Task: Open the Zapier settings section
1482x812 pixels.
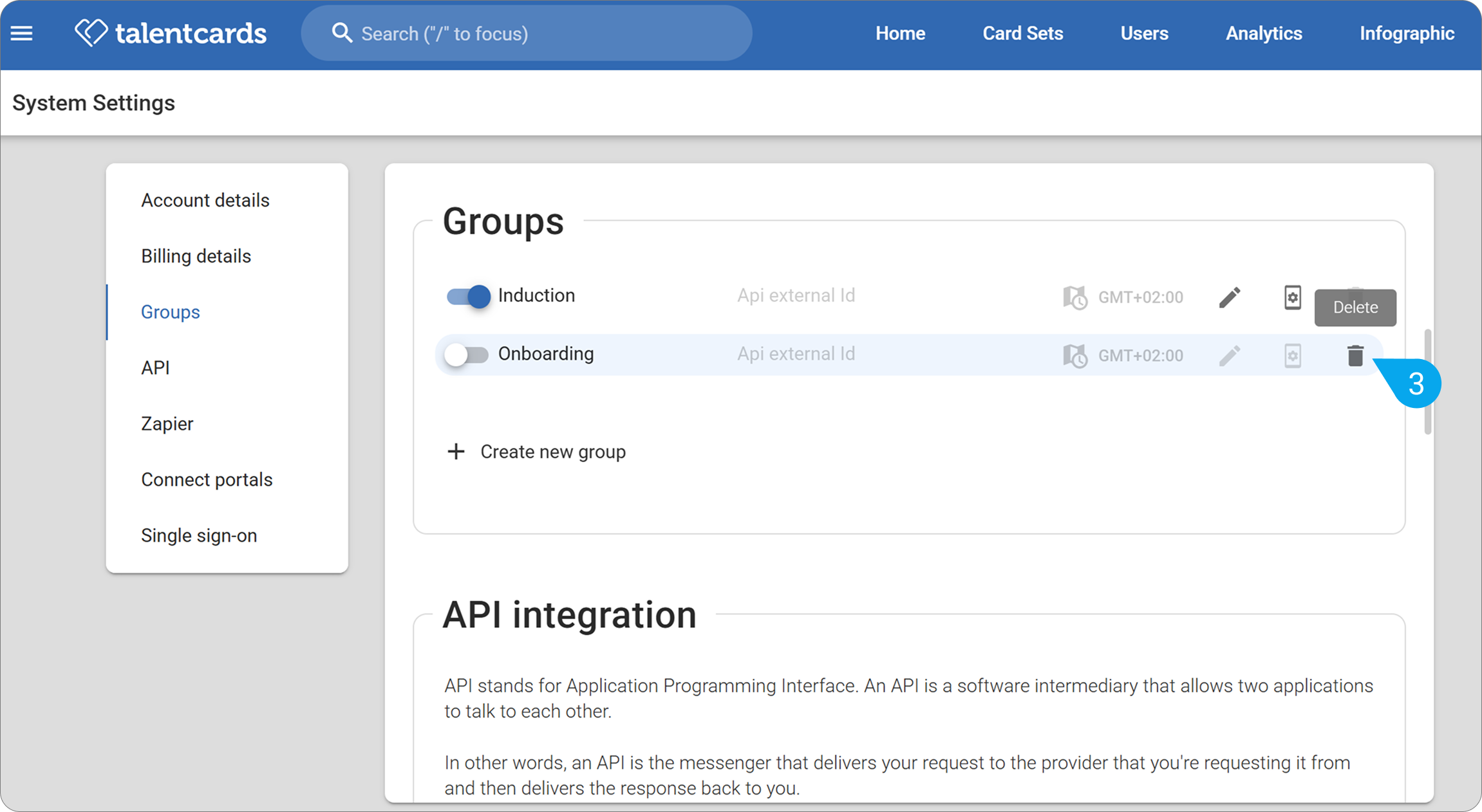Action: (167, 423)
